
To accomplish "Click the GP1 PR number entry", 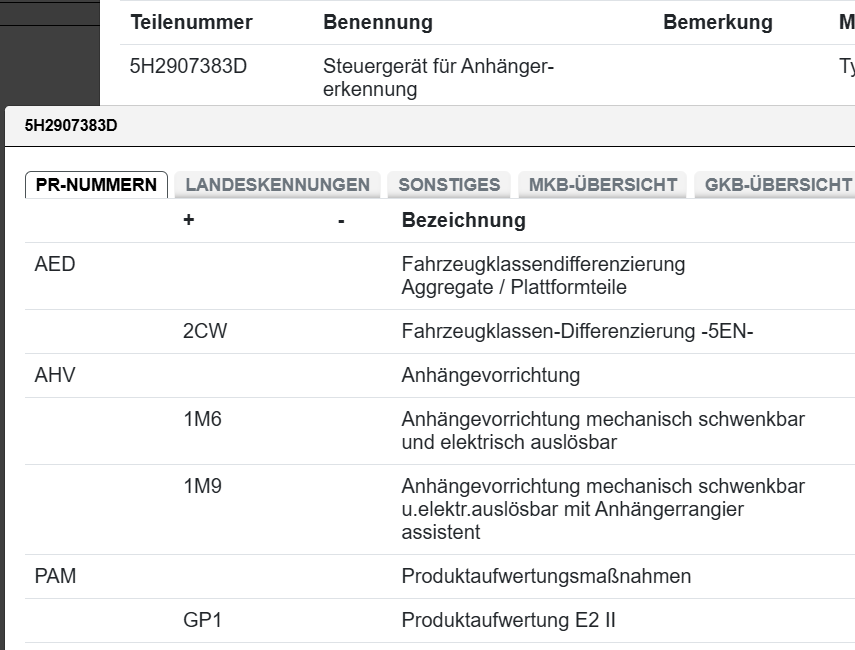I will point(203,621).
